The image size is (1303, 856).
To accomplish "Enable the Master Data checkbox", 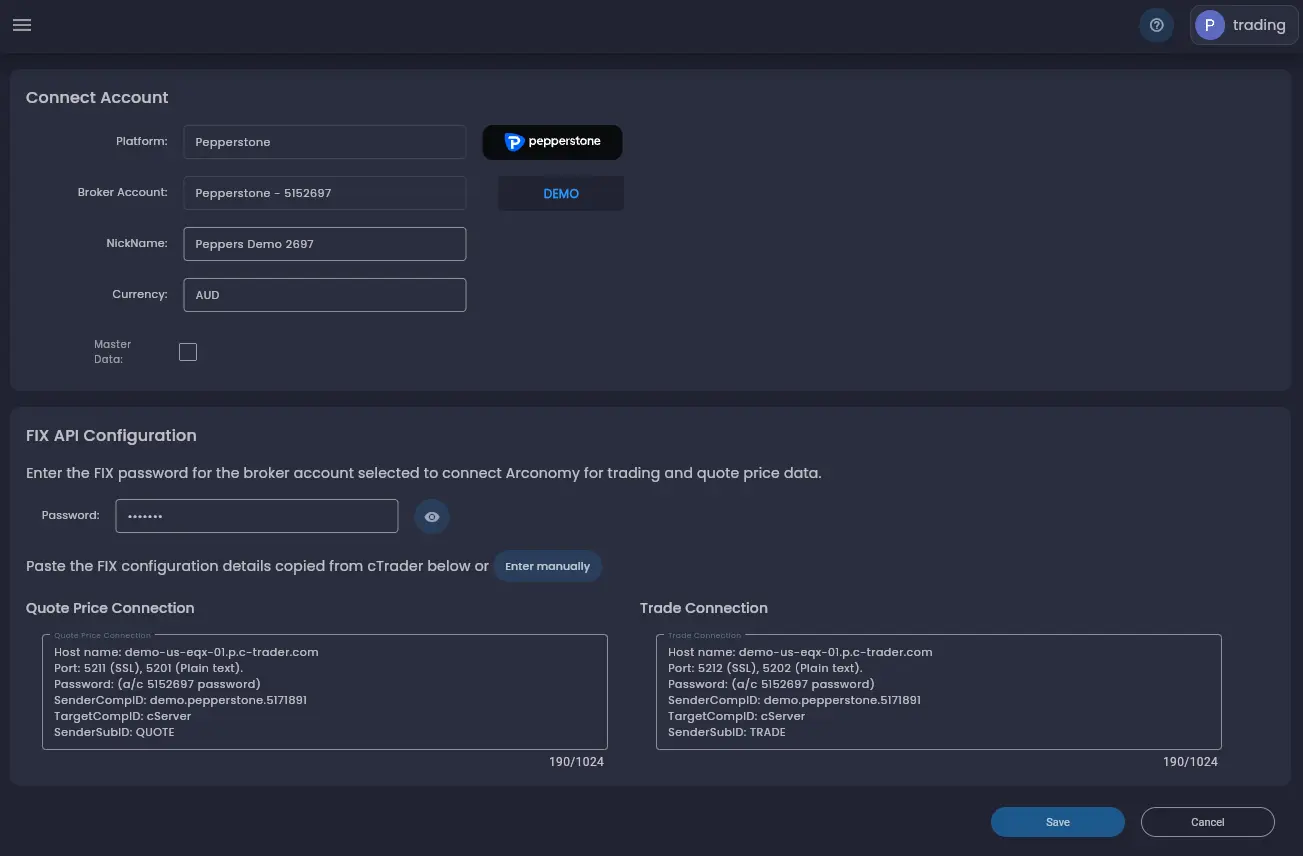I will pos(188,351).
